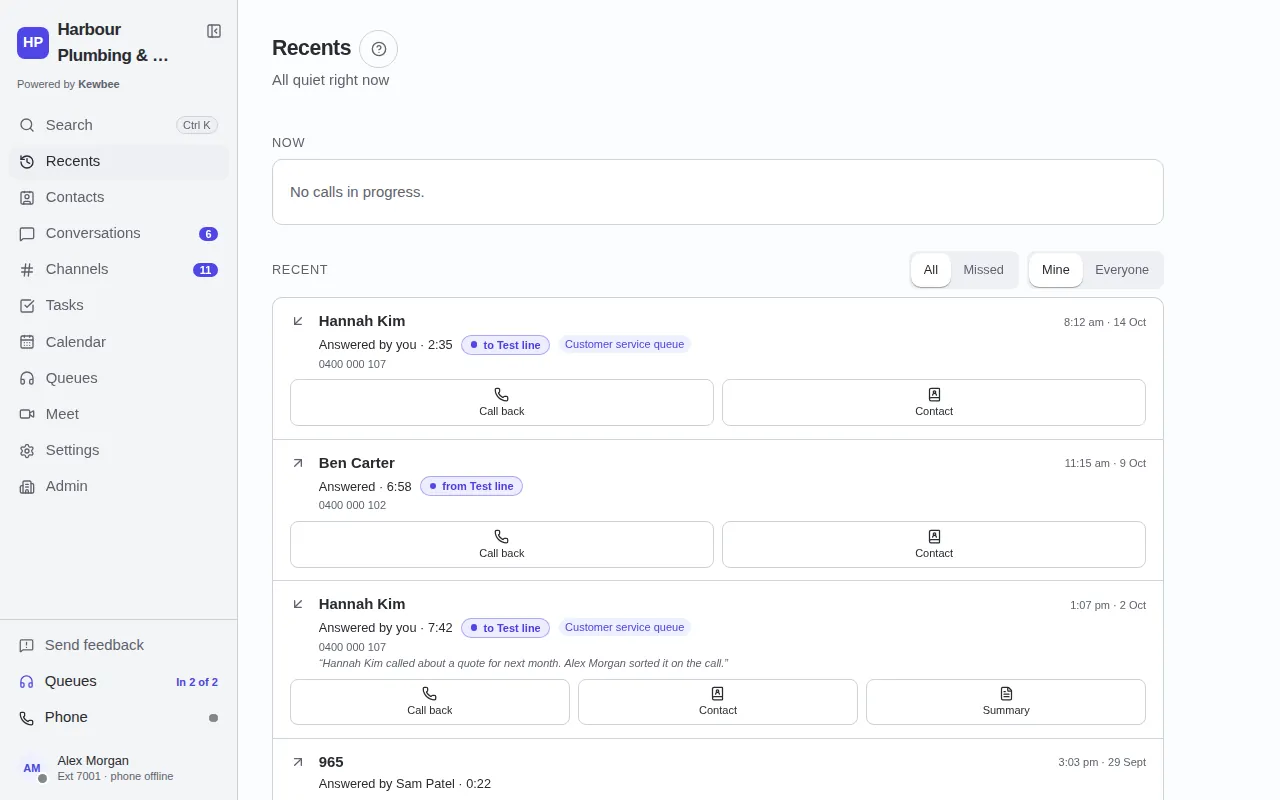Filter to Missed calls
Screen dimensions: 1280x800
pos(983,270)
